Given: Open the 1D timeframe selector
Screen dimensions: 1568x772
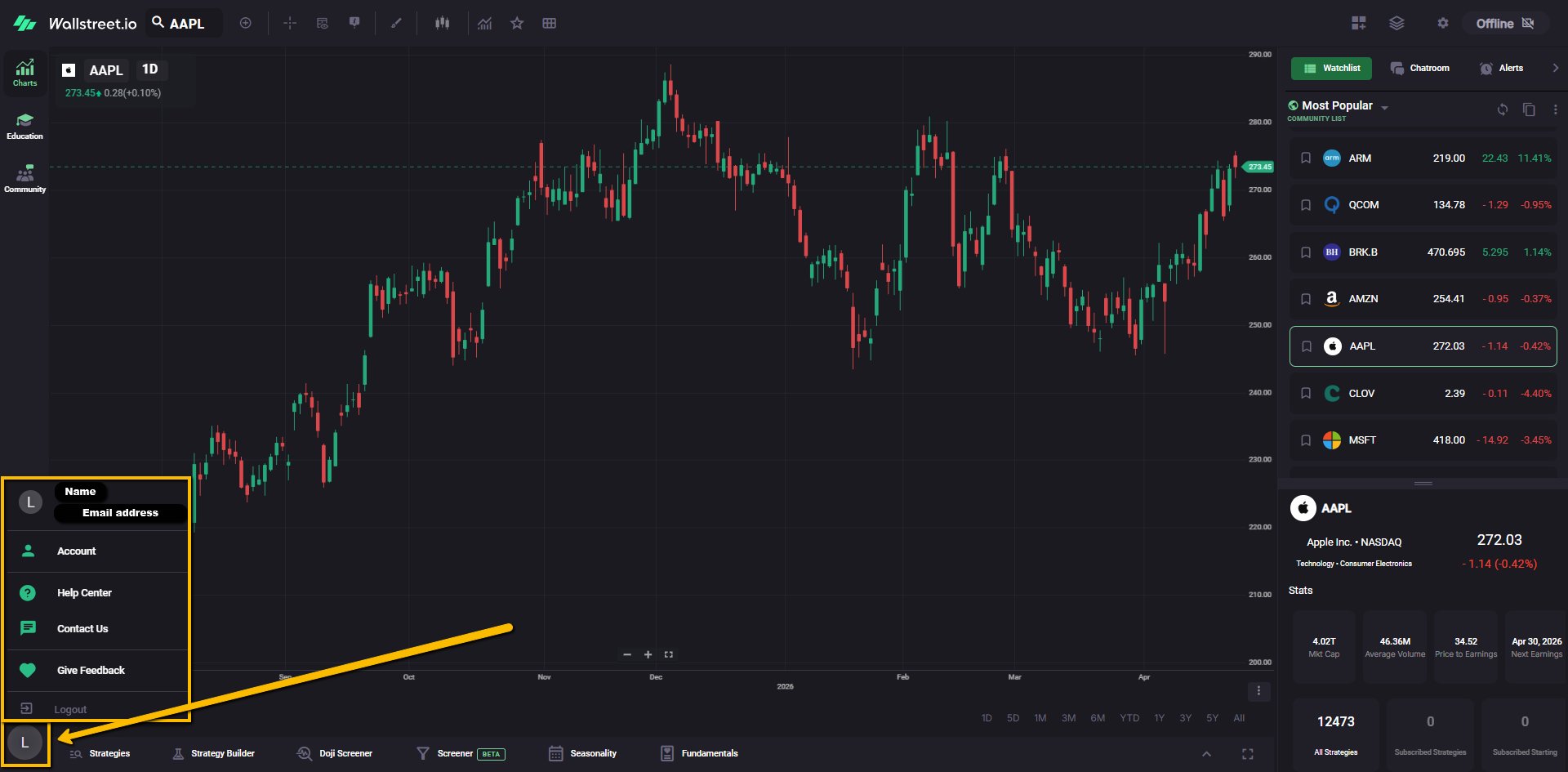Looking at the screenshot, I should [x=150, y=69].
